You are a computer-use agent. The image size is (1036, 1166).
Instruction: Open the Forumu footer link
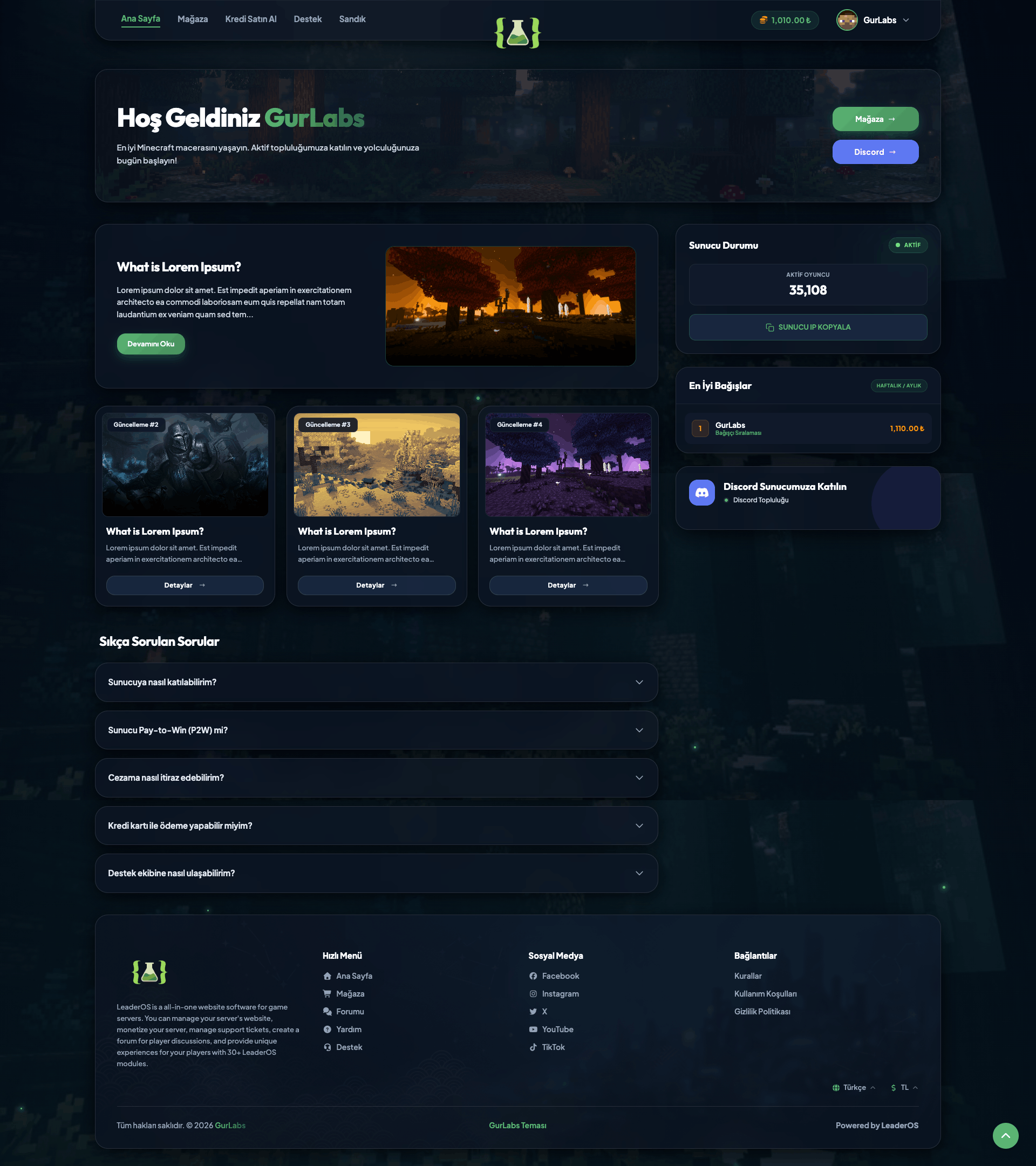pyautogui.click(x=343, y=1011)
